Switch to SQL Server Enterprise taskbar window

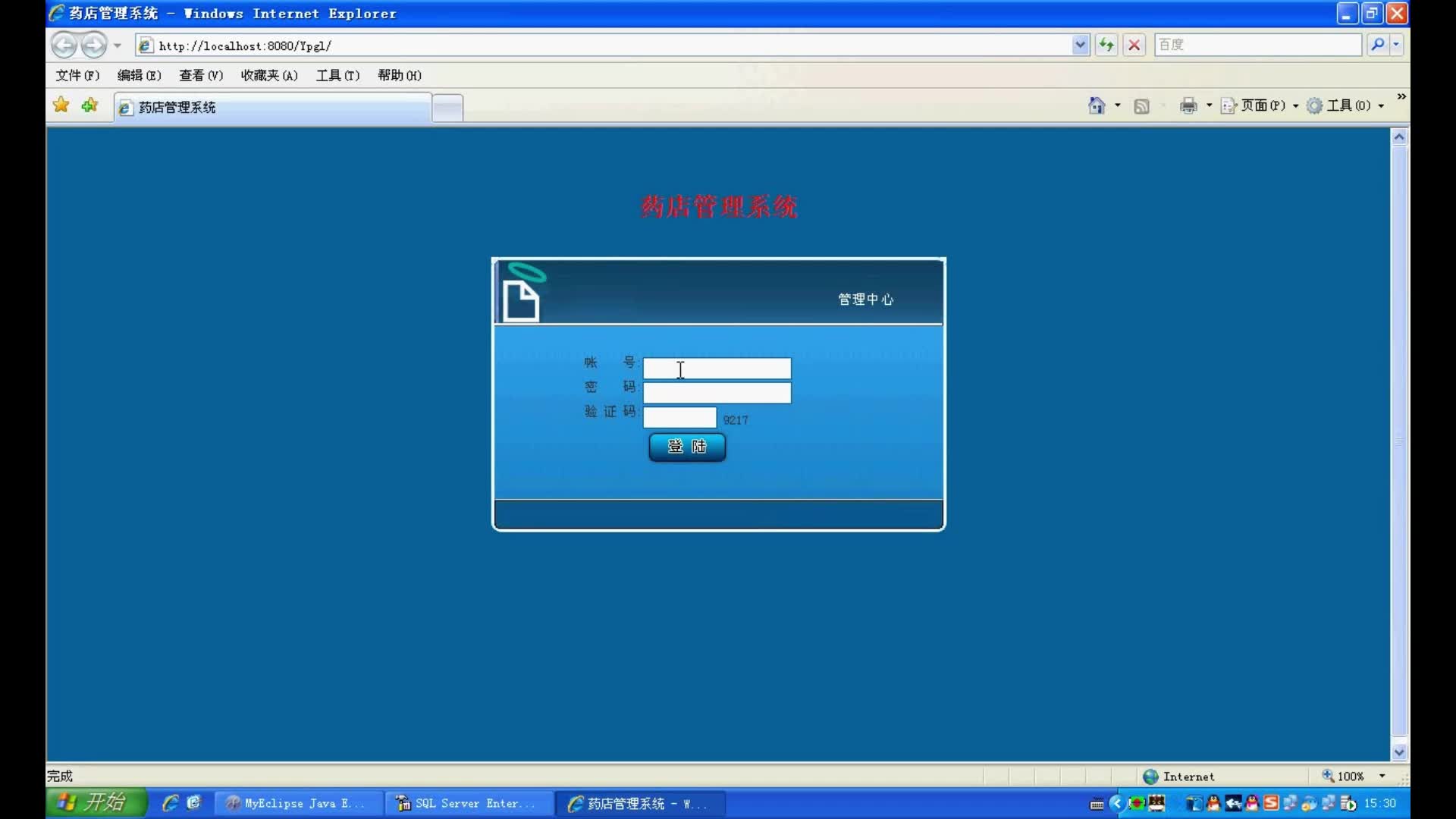[x=469, y=804]
